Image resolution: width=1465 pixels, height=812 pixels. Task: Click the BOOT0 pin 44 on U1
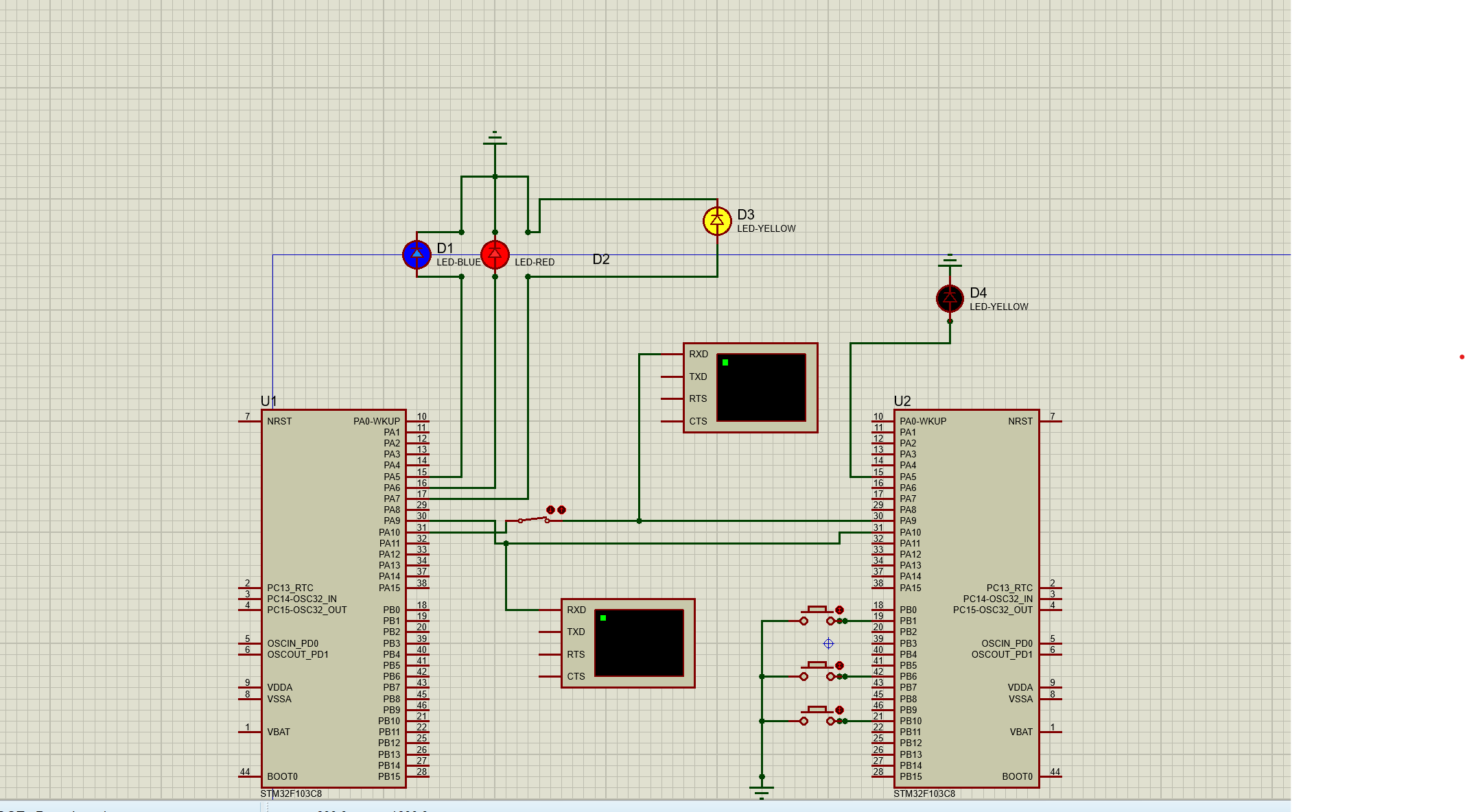tap(249, 776)
